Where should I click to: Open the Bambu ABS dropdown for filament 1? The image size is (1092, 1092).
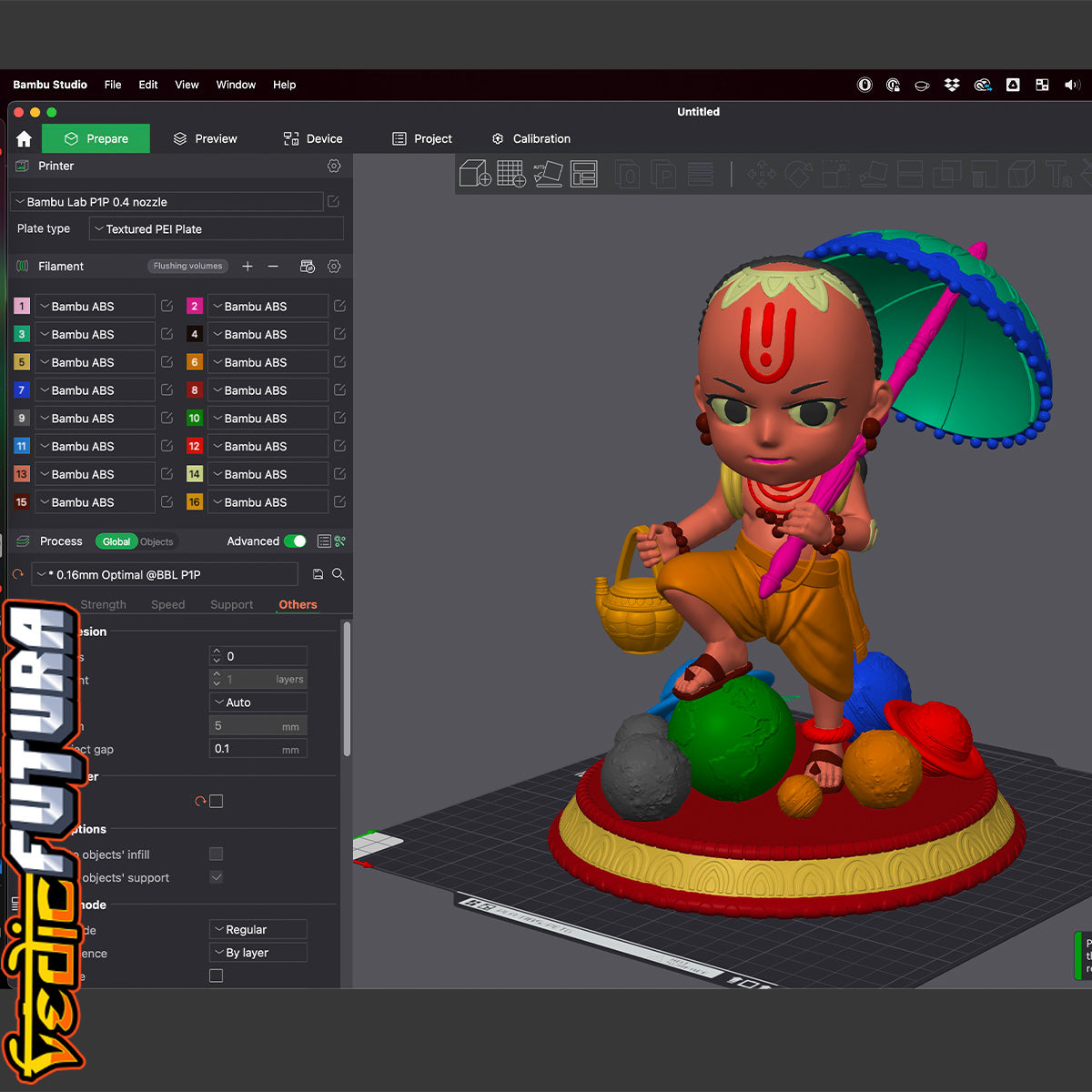(x=95, y=306)
